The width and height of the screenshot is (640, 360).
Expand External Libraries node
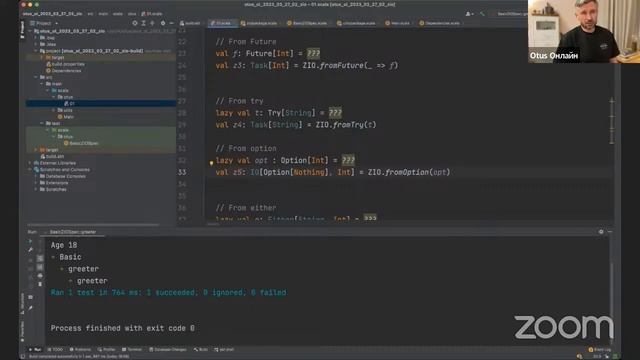click(x=30, y=163)
